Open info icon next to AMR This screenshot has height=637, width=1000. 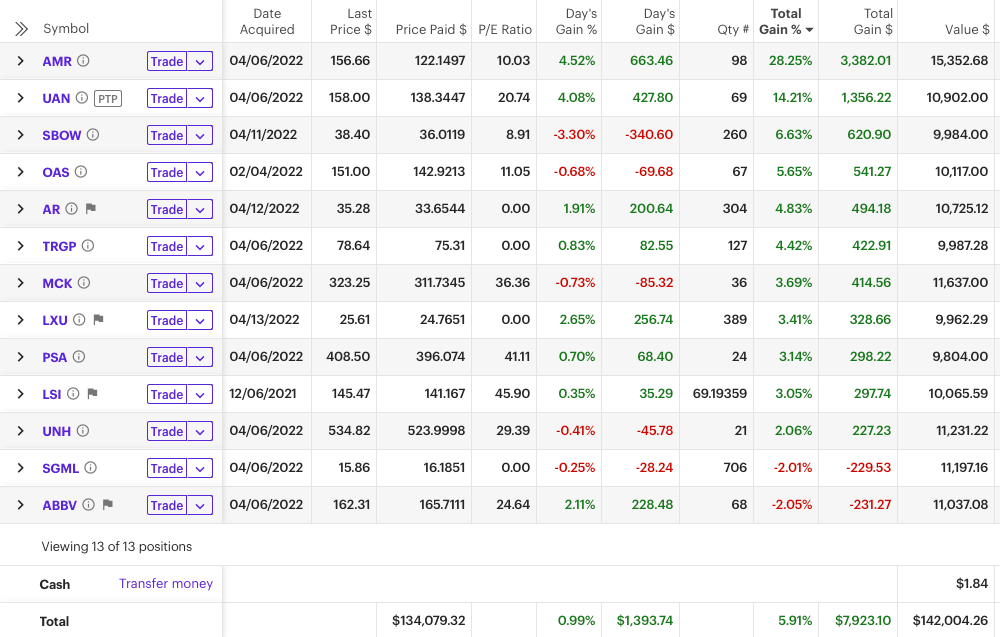[83, 61]
